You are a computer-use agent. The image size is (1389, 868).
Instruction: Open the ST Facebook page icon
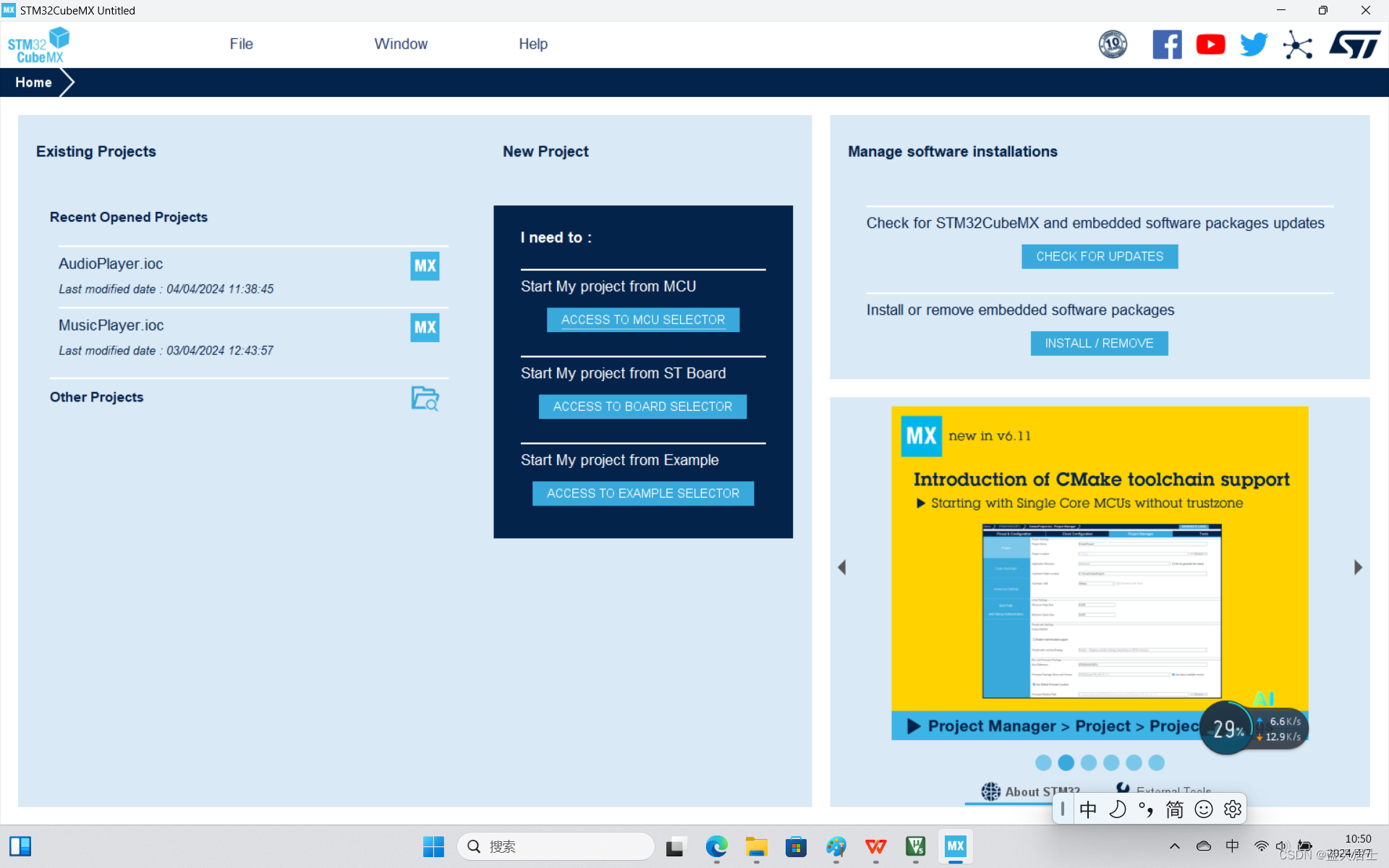click(x=1167, y=45)
